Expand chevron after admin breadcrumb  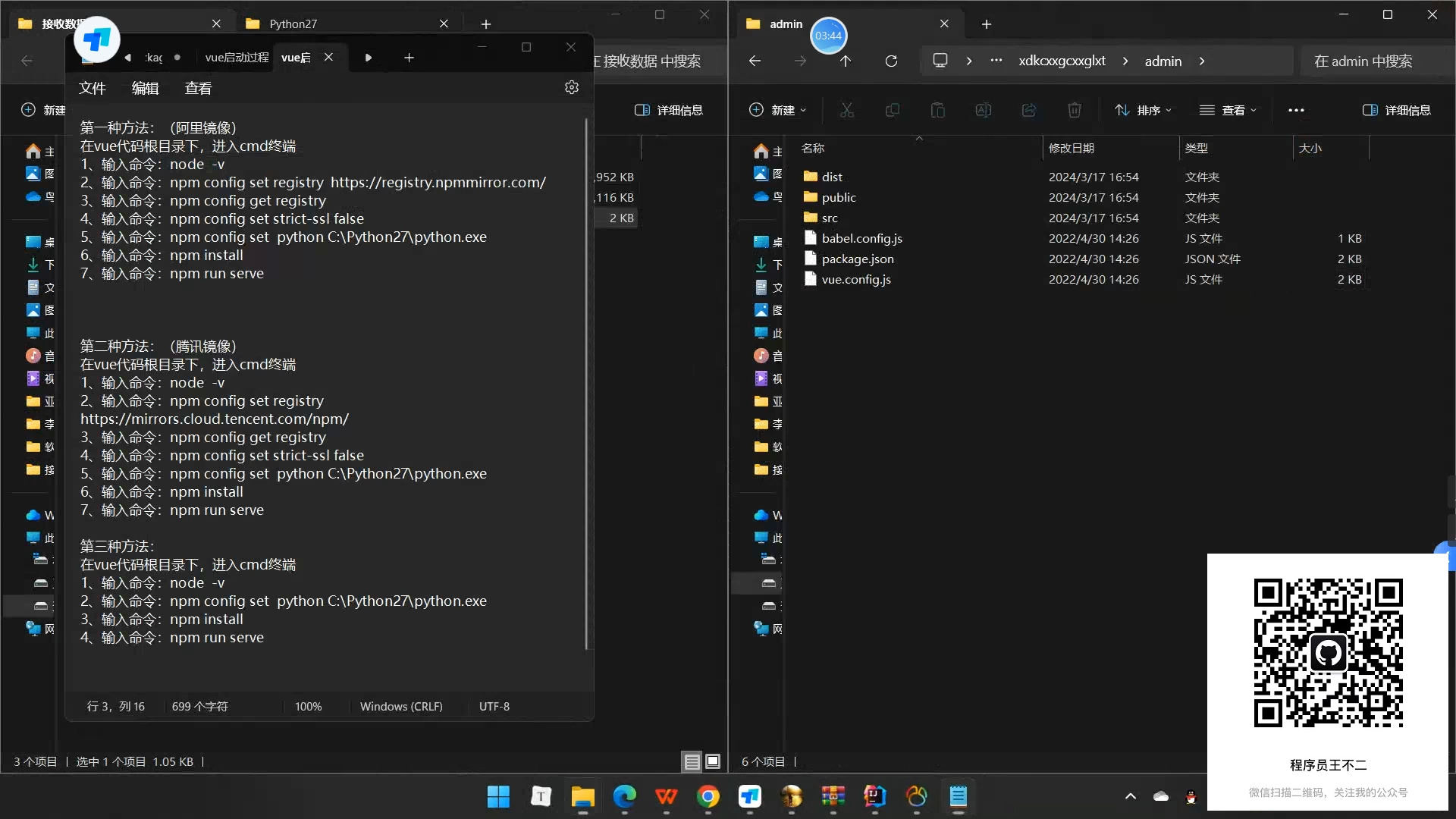[x=1202, y=61]
